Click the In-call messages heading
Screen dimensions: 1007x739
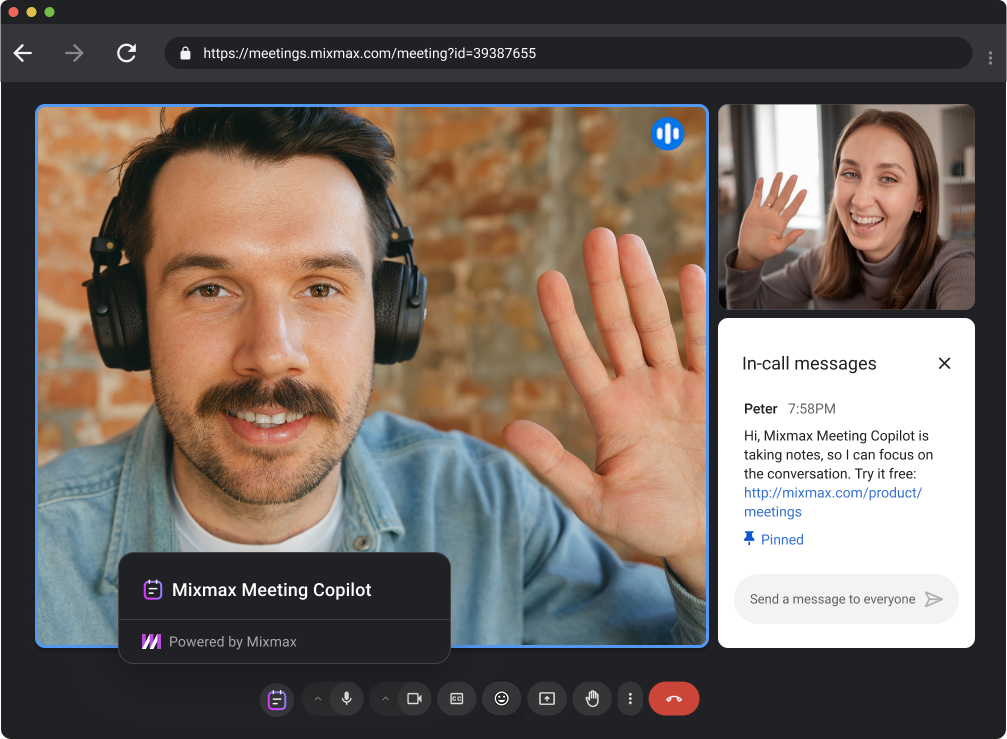[809, 363]
